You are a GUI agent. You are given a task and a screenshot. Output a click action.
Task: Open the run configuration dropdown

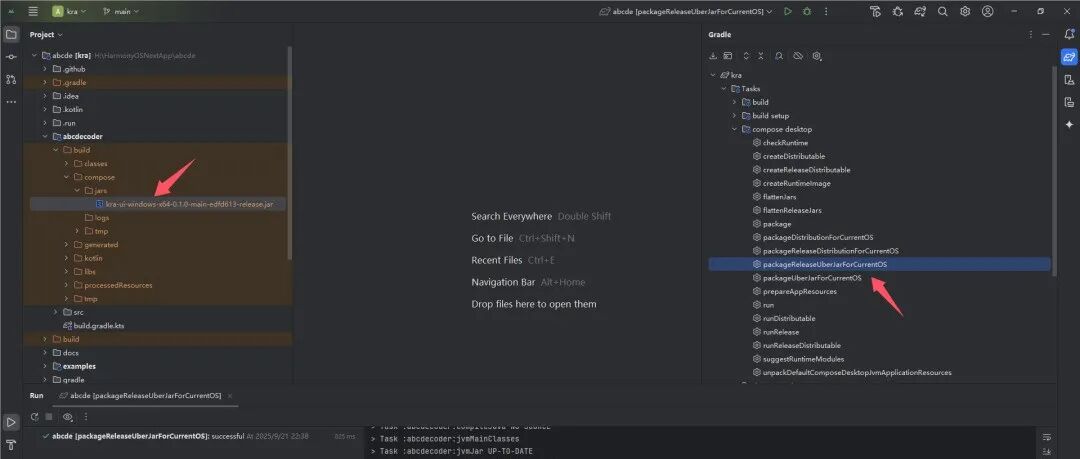[x=685, y=12]
